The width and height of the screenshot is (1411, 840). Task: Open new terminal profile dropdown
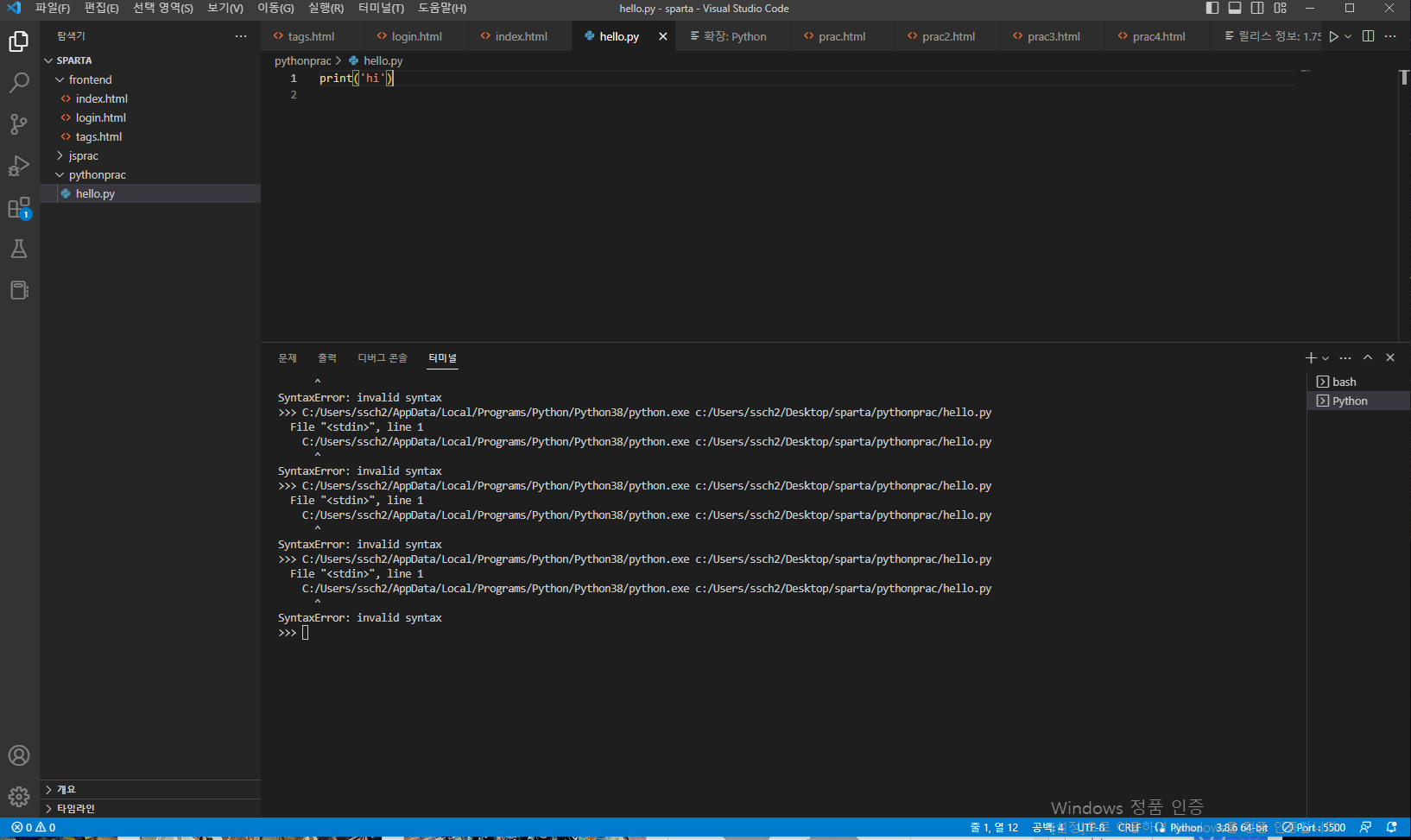pyautogui.click(x=1326, y=357)
